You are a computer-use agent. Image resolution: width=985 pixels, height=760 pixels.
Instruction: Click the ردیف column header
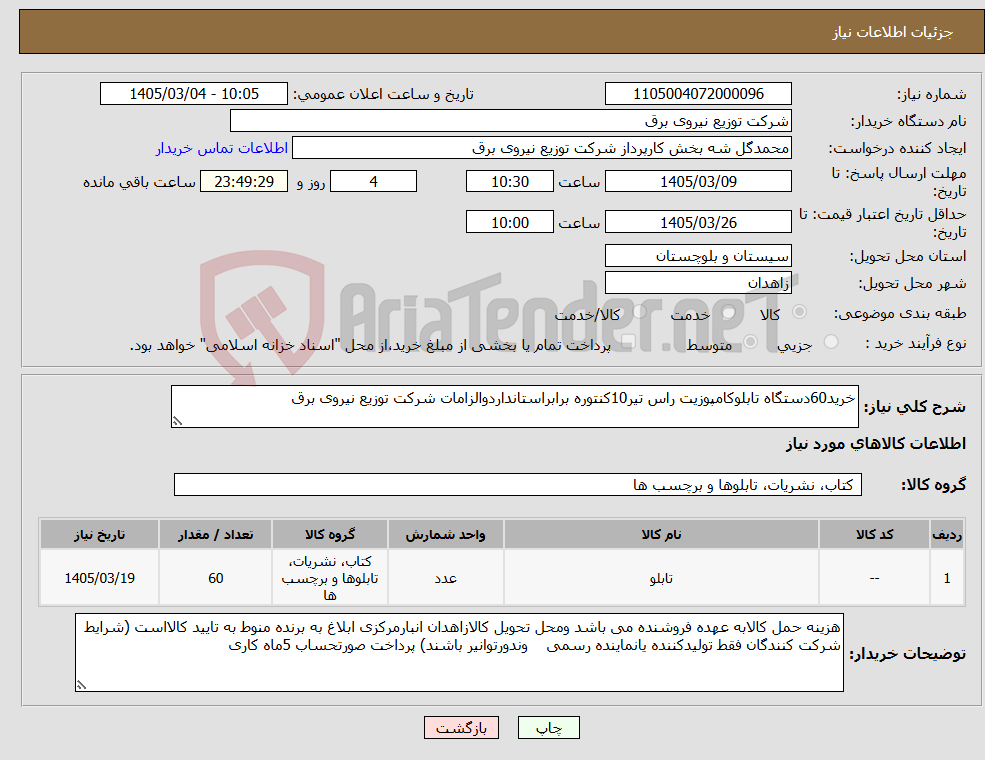pyautogui.click(x=947, y=535)
